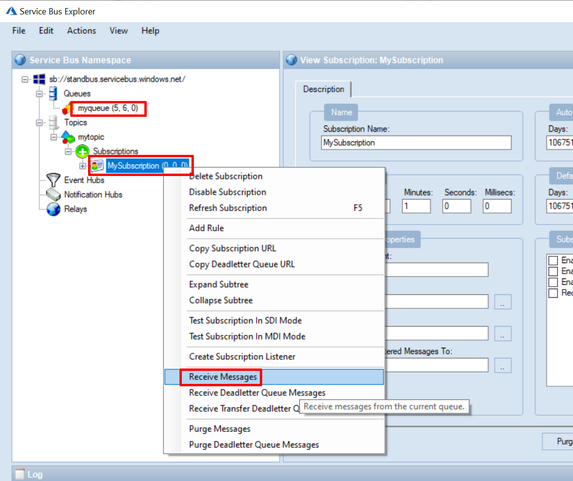
Task: Choose Delete Subscription from context menu
Action: click(x=274, y=176)
